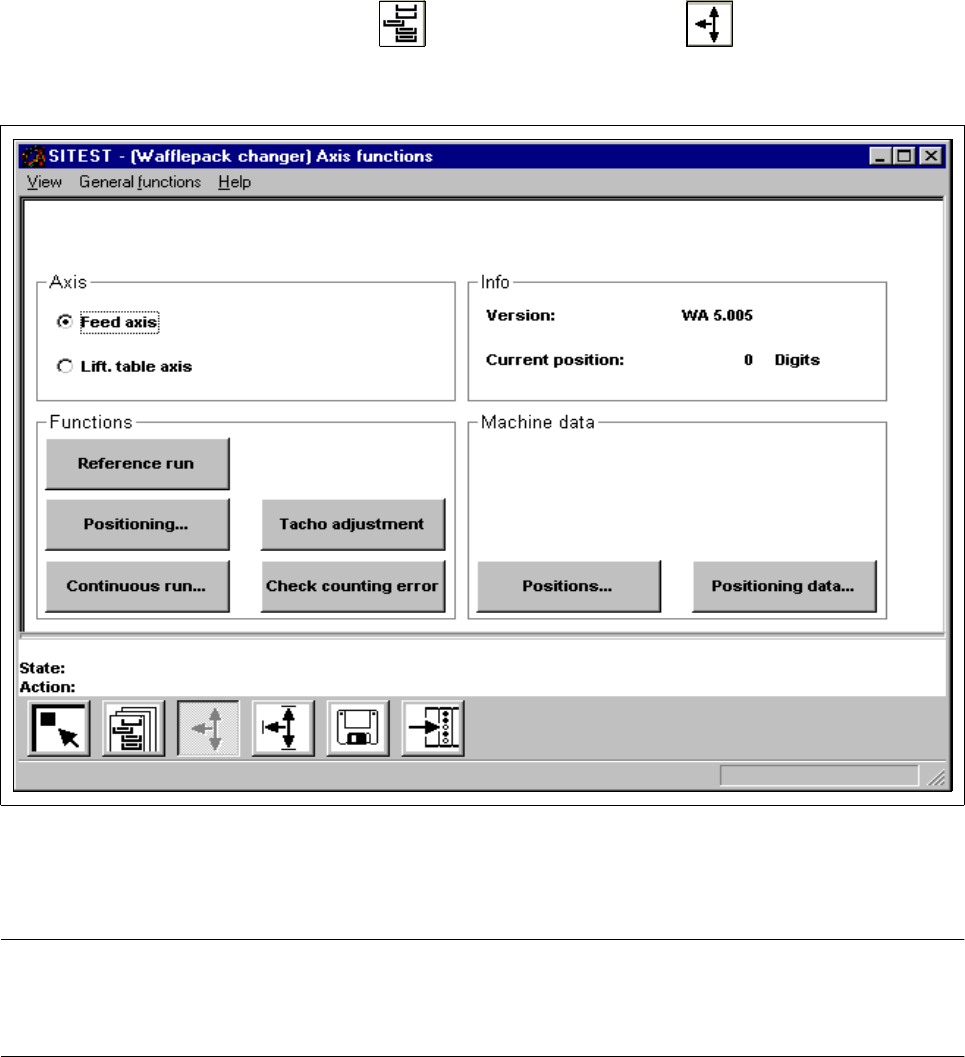
Task: Open the General functions menu
Action: (x=140, y=182)
